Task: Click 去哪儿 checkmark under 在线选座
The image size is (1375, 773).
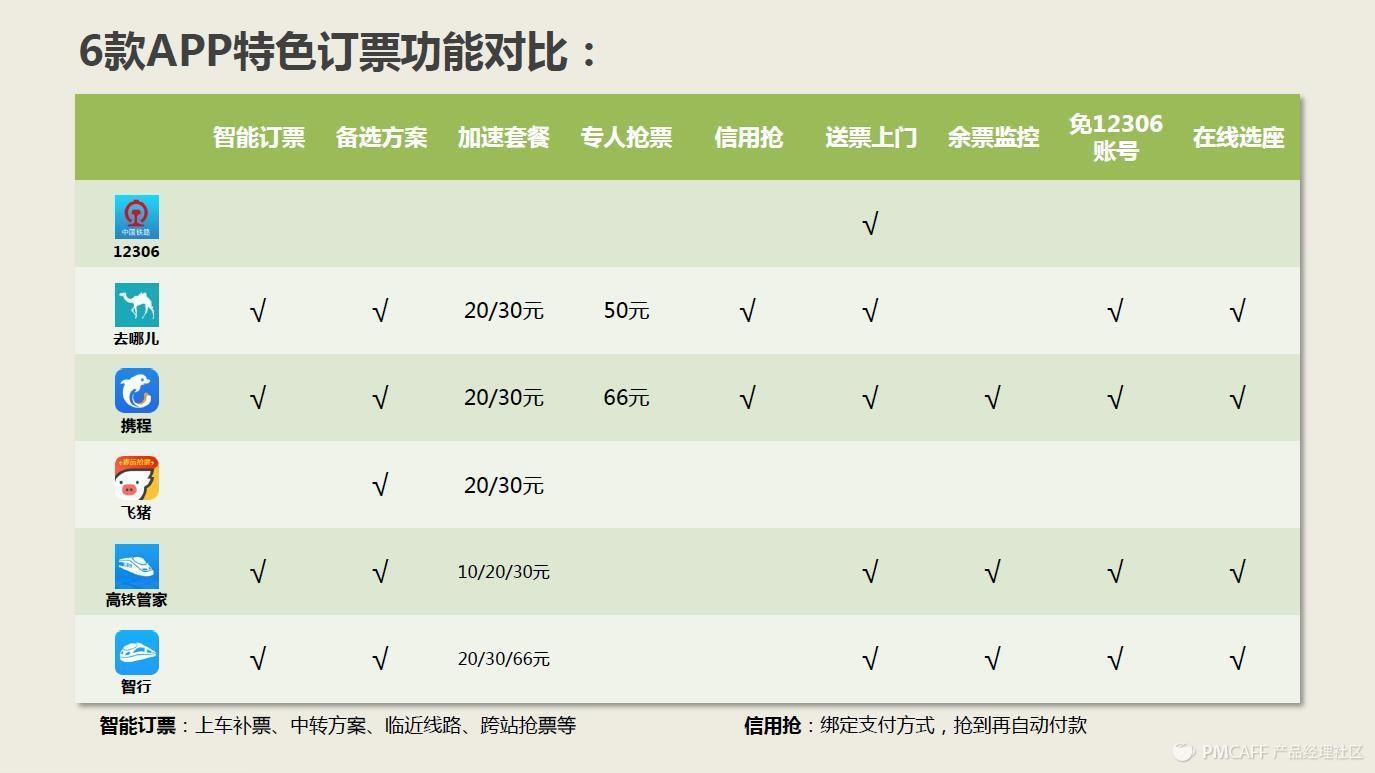Action: (x=1238, y=311)
